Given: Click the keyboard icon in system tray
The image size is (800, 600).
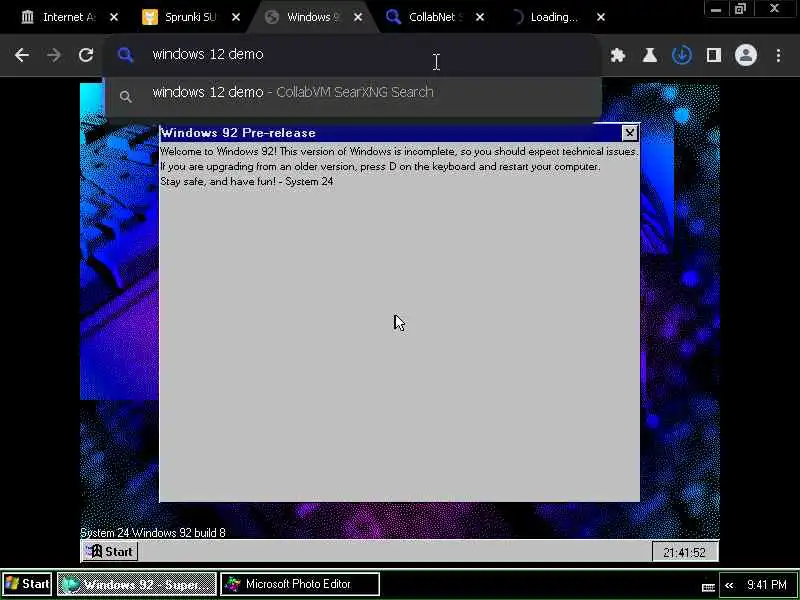Looking at the screenshot, I should pos(708,588).
